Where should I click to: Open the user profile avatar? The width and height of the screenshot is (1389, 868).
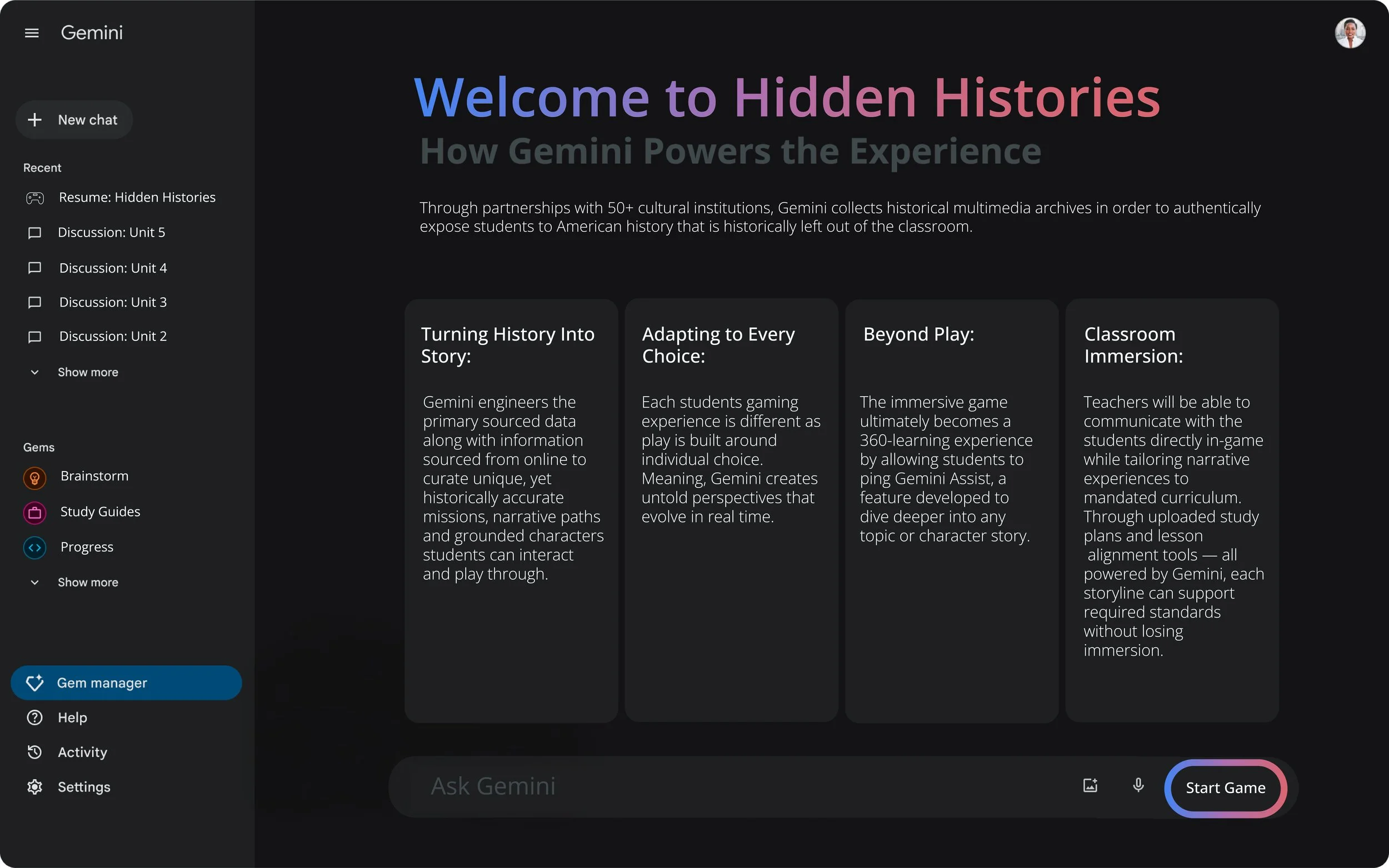click(x=1350, y=33)
